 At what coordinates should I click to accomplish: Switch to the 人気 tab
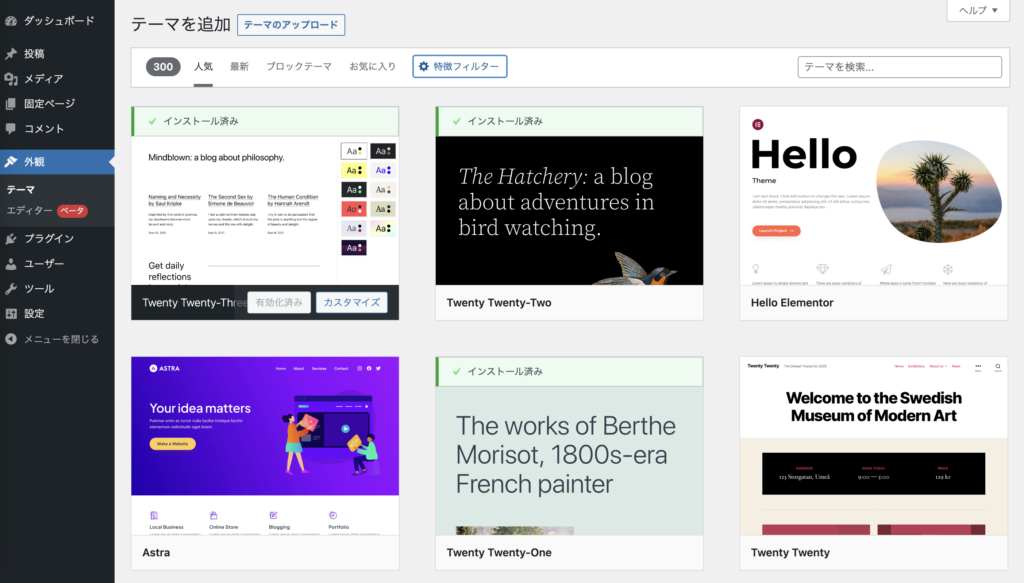pos(203,67)
